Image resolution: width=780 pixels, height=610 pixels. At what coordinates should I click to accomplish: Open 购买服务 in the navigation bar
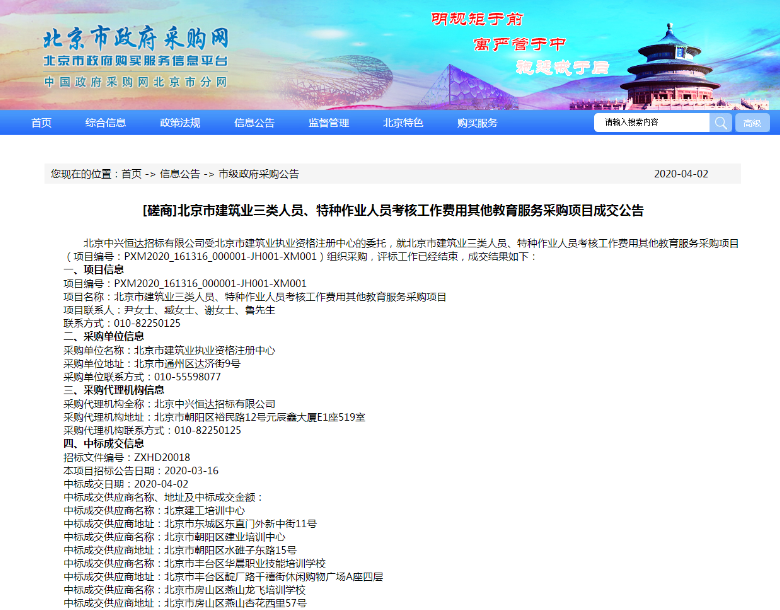click(477, 123)
